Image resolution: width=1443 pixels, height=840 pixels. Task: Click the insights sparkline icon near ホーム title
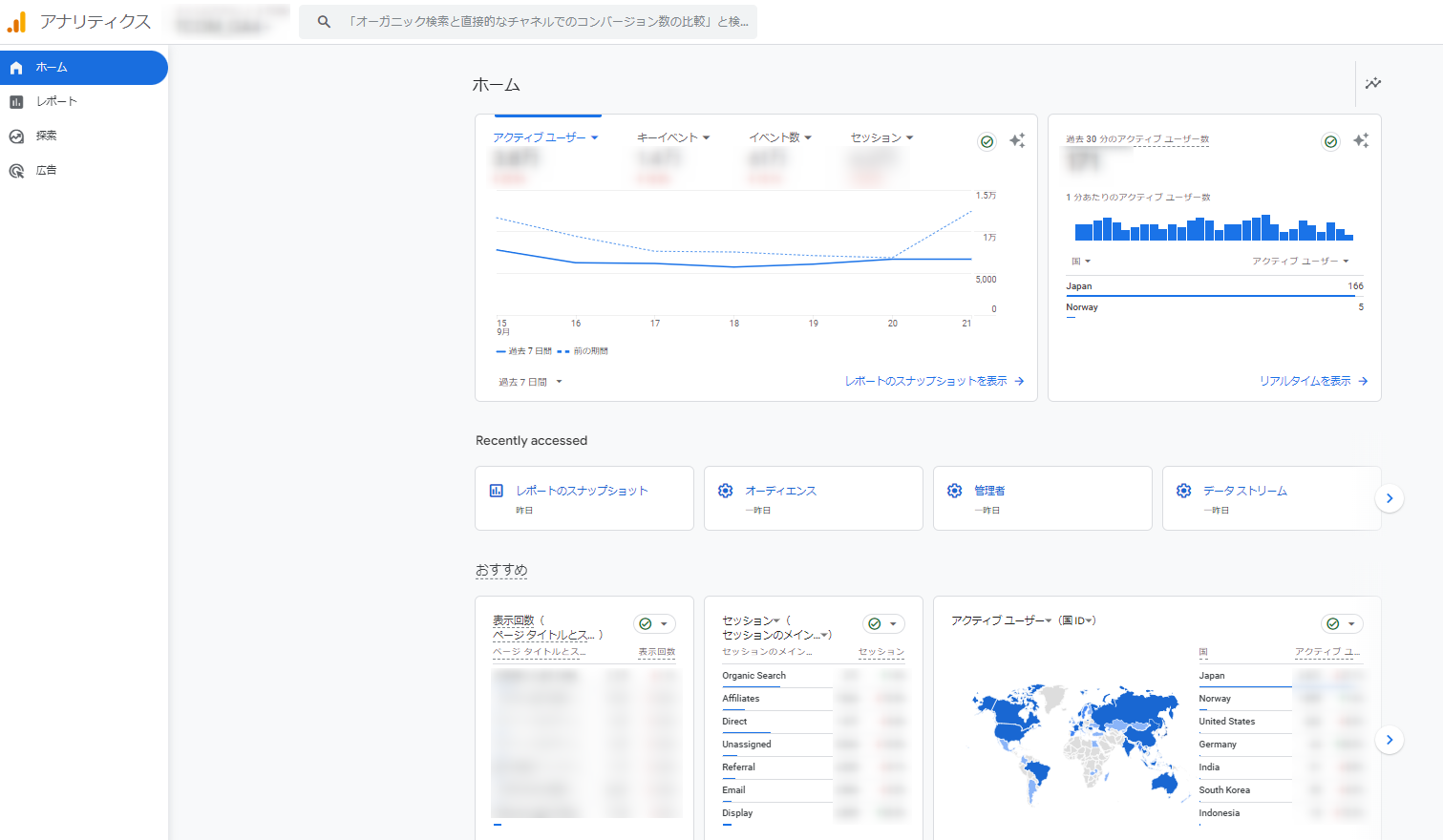click(x=1373, y=84)
